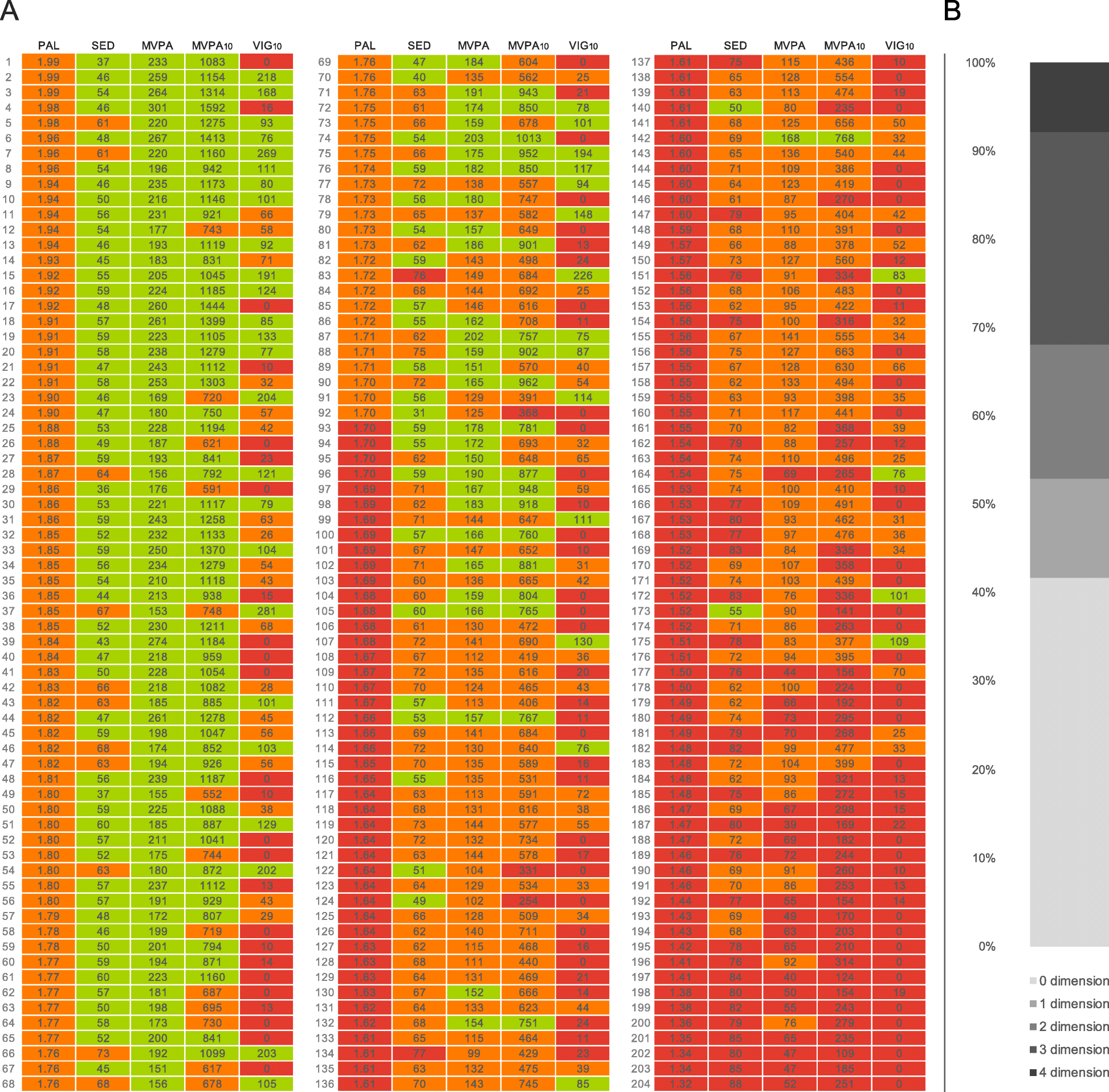
Task: Click SED value 50 in row 140
Action: pos(736,108)
